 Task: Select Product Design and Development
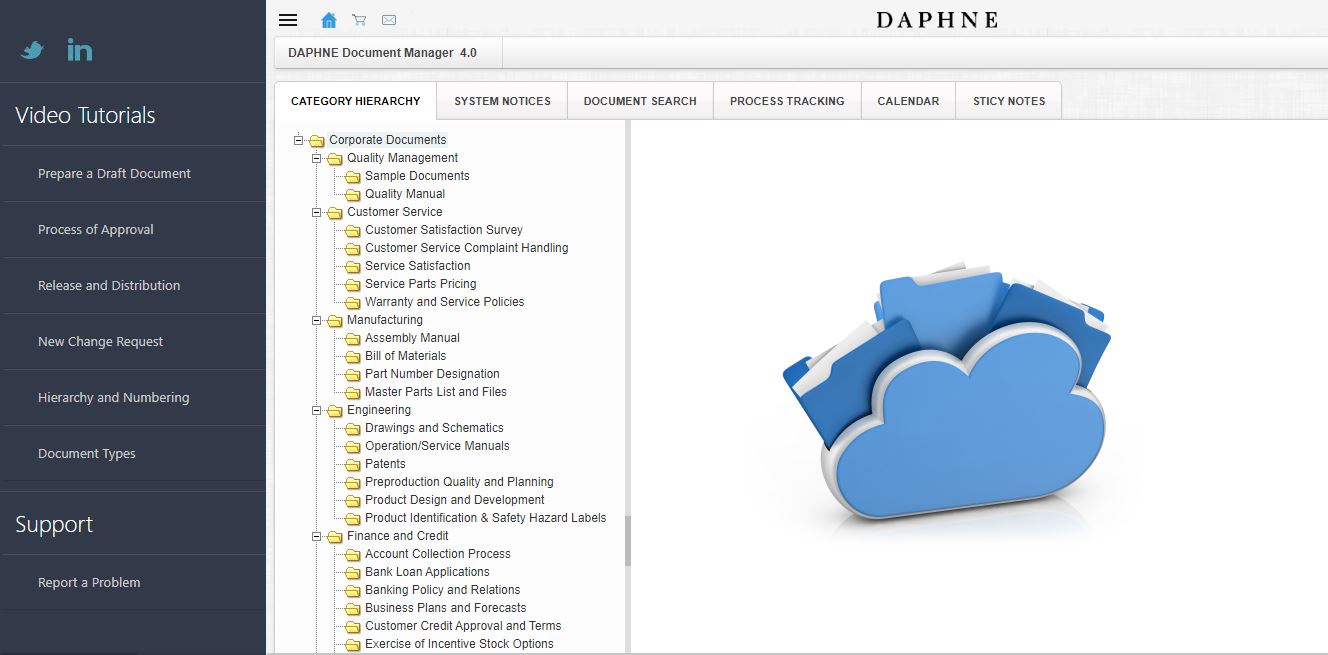click(x=455, y=500)
